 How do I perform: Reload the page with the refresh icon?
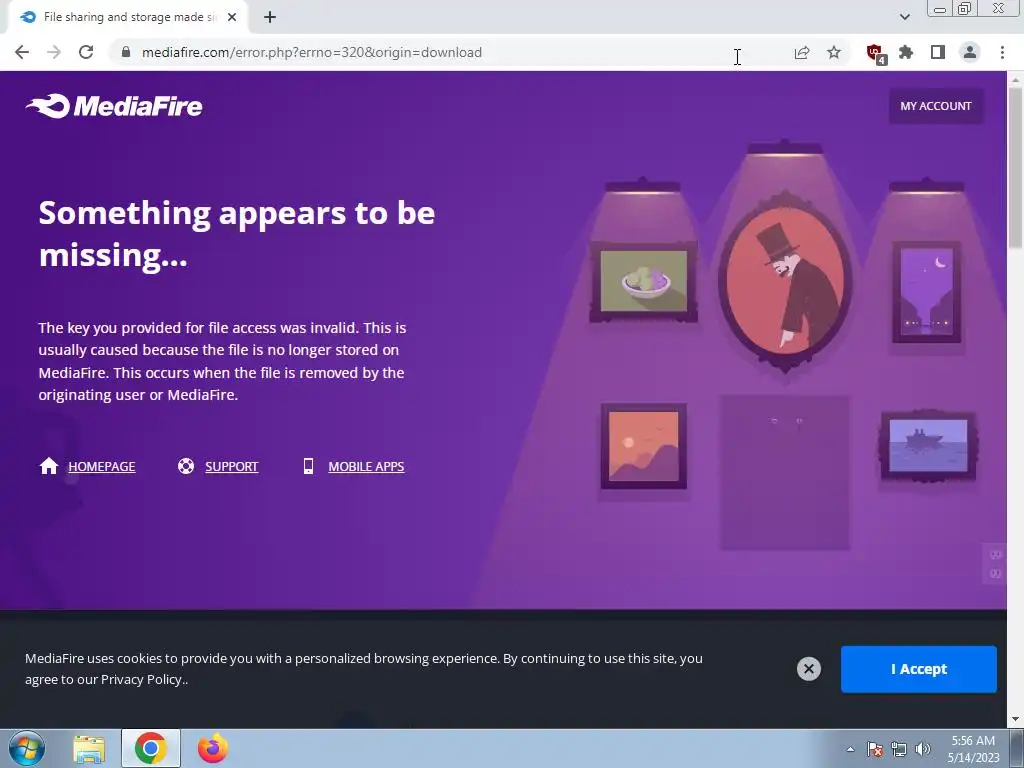click(86, 52)
